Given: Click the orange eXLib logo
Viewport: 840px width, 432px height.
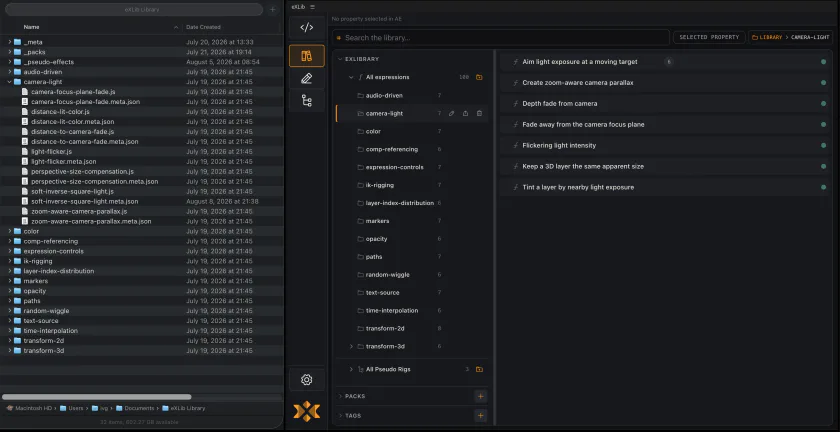Looking at the screenshot, I should [x=306, y=411].
